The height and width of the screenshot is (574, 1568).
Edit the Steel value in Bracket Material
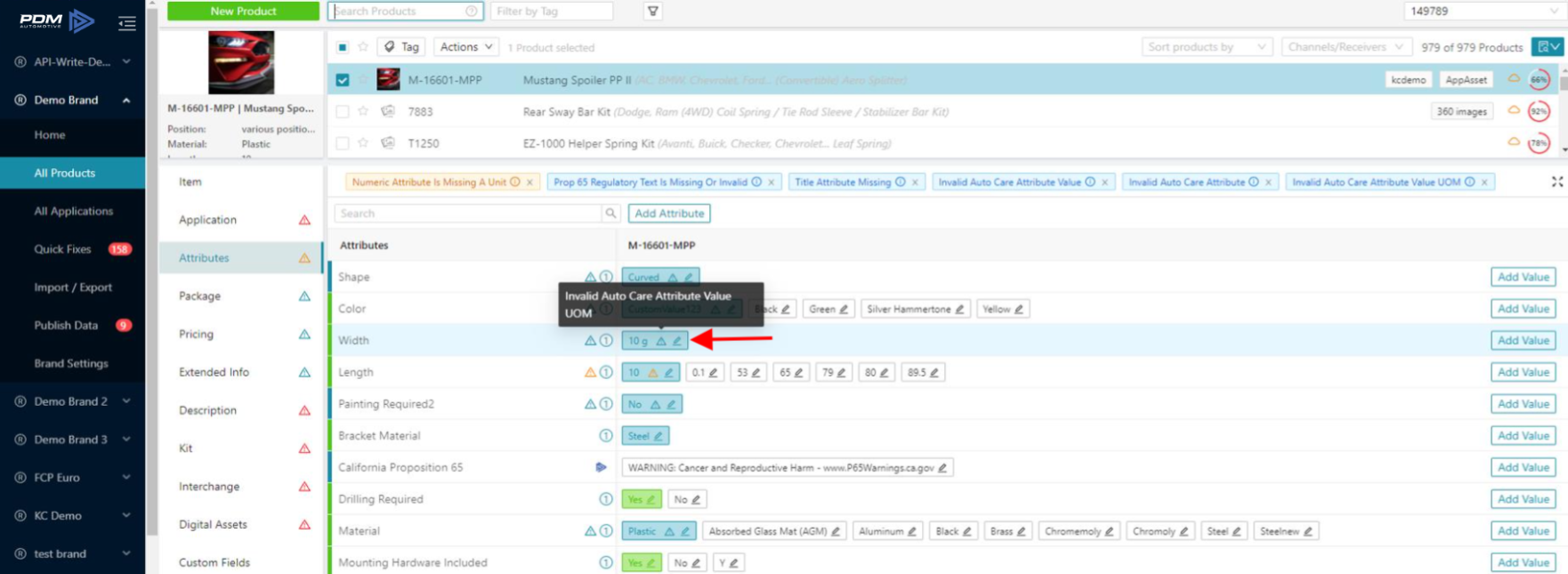[x=659, y=436]
